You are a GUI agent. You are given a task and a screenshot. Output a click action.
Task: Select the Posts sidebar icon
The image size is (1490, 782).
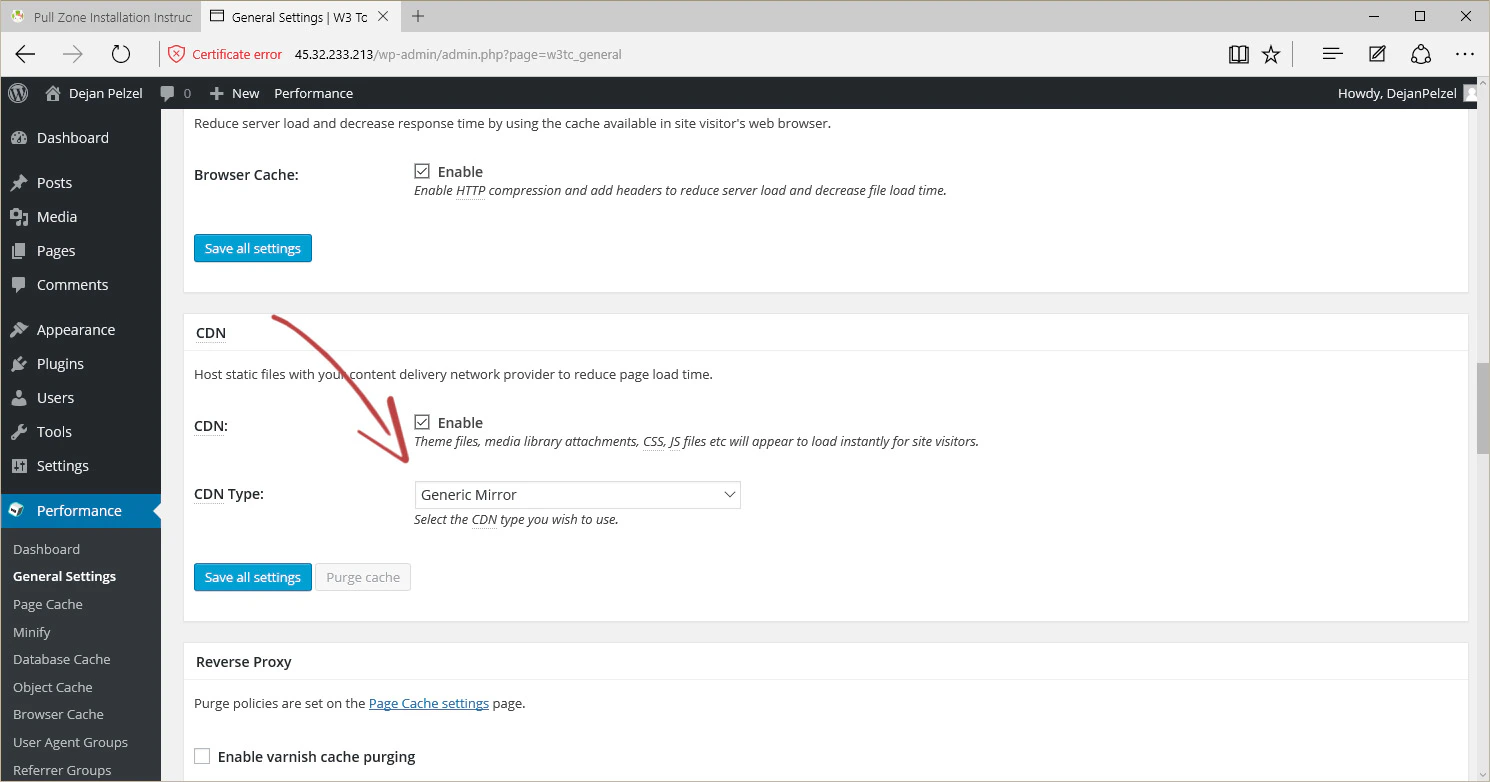(18, 182)
